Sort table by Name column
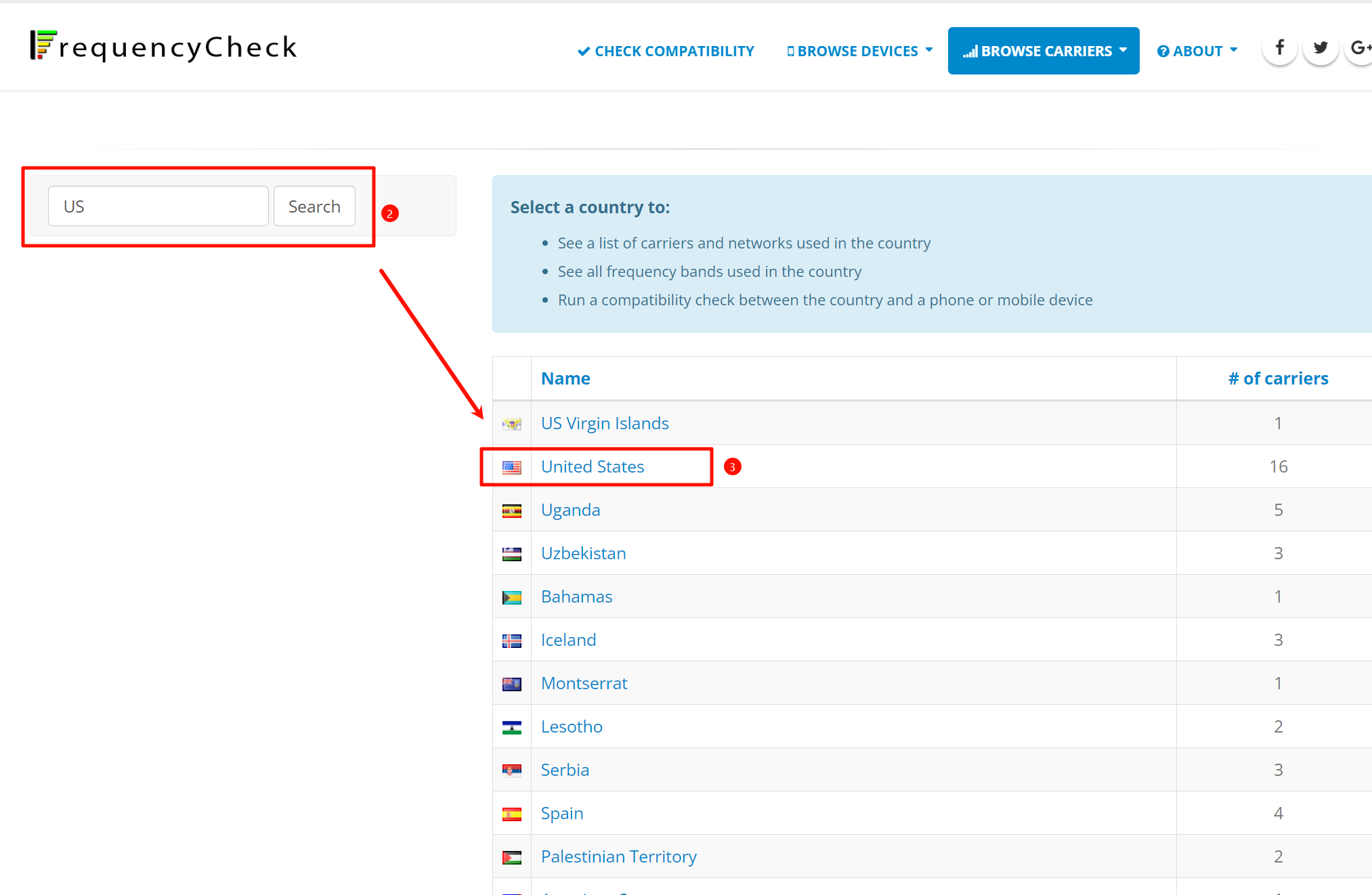The image size is (1372, 895). click(565, 378)
